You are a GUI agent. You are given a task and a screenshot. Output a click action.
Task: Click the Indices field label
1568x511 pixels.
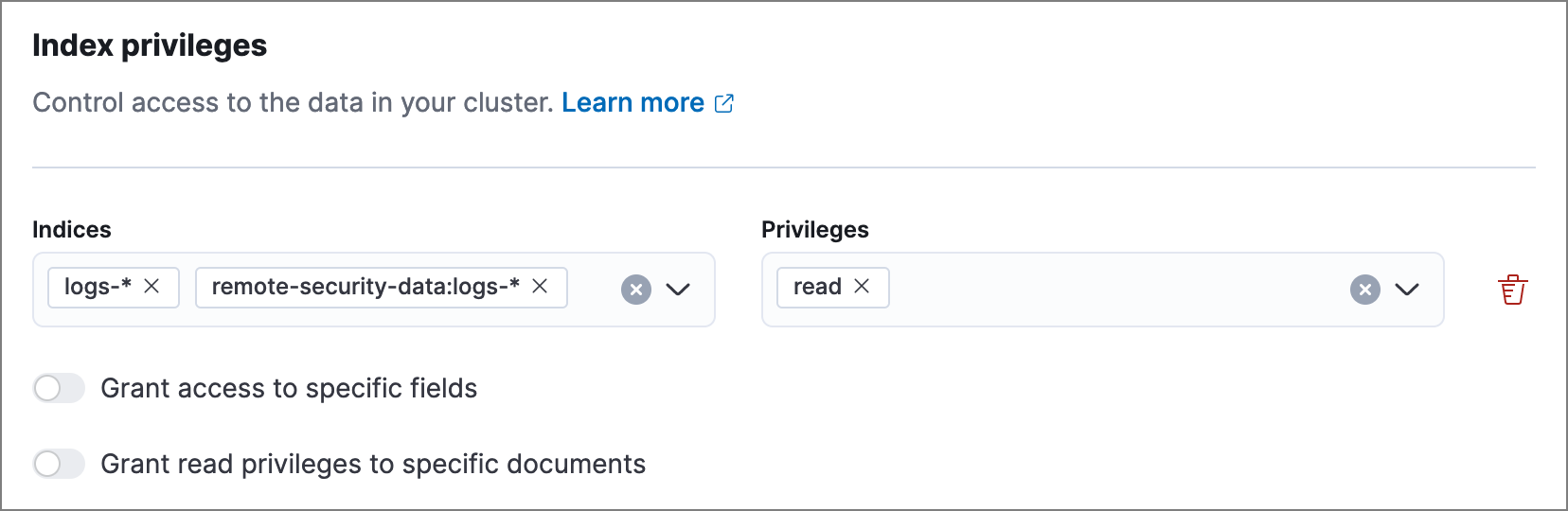pos(72,230)
